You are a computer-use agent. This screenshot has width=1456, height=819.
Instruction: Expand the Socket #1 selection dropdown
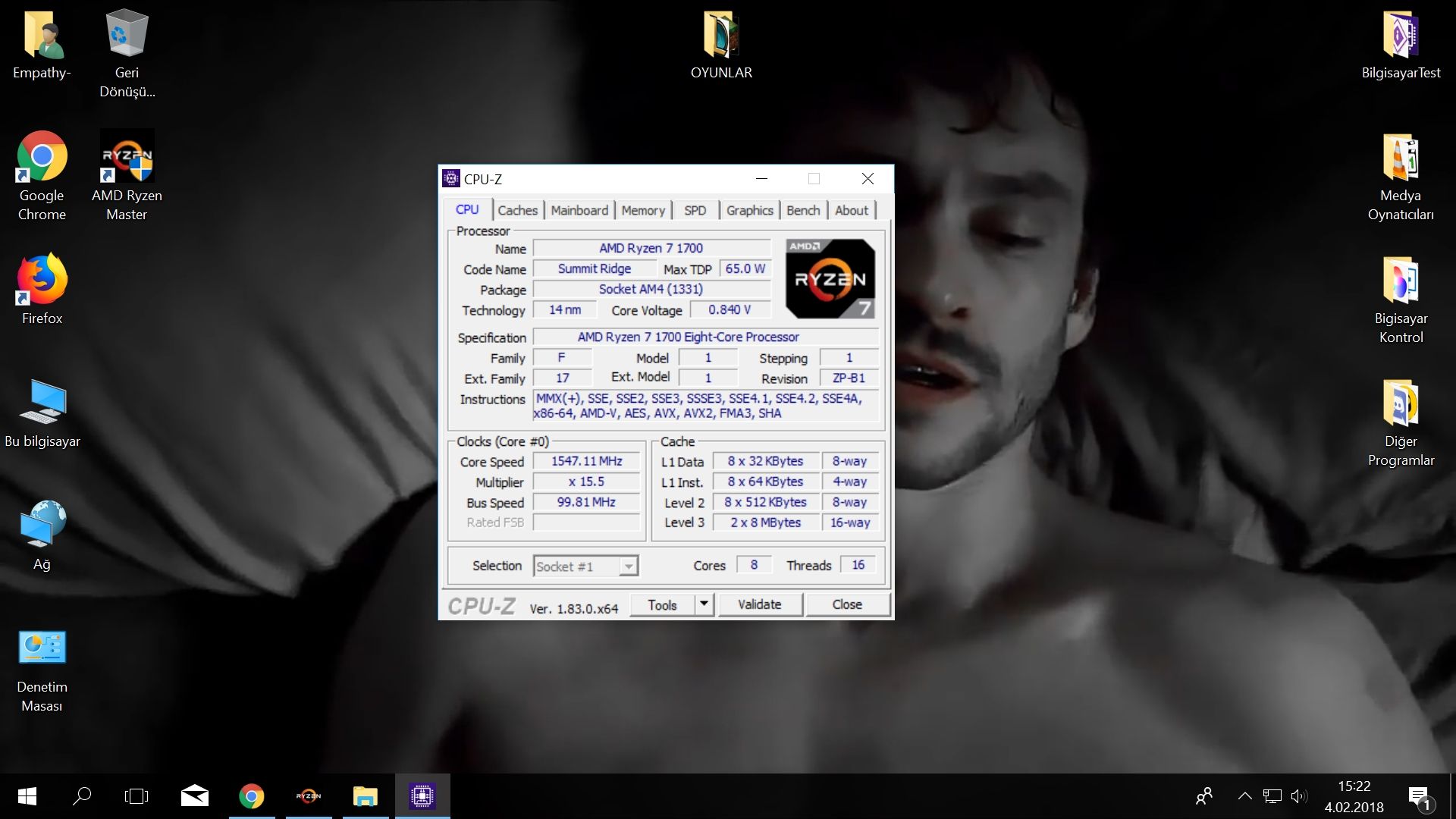click(x=628, y=566)
